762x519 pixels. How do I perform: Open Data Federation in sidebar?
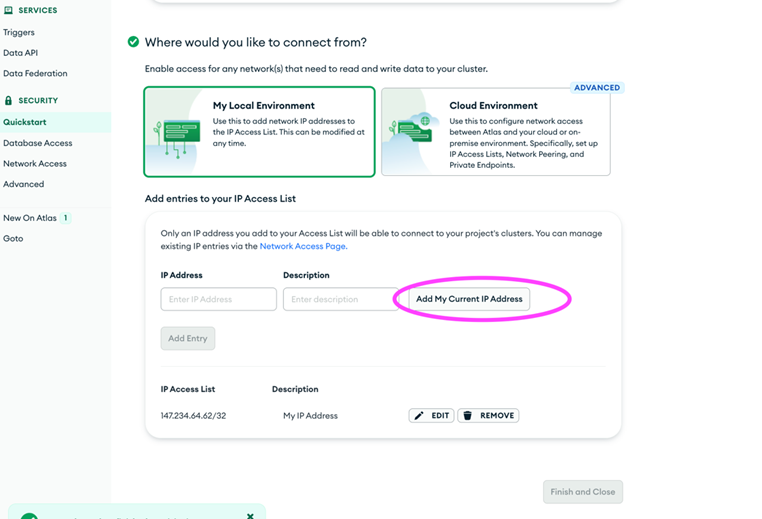point(35,73)
